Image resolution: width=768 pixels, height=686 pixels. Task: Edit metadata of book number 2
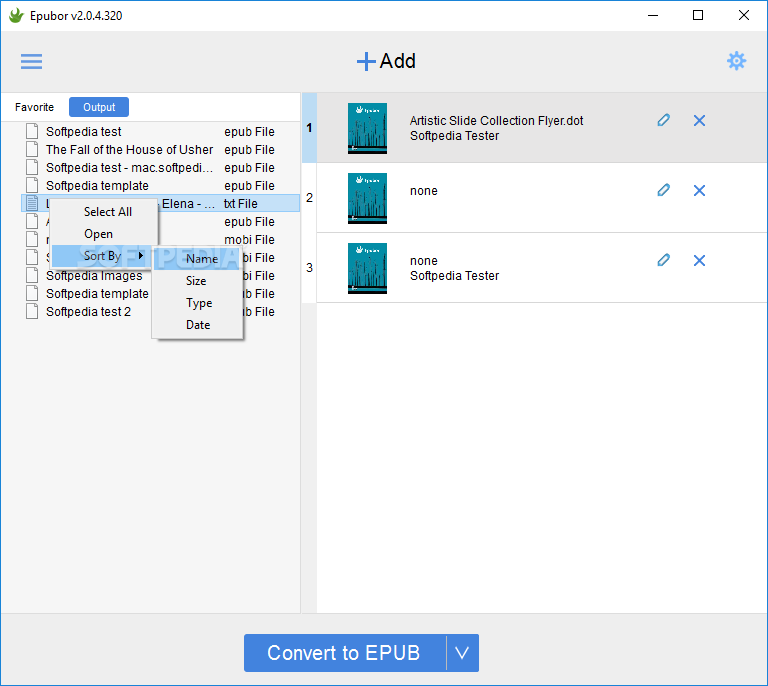coord(663,190)
